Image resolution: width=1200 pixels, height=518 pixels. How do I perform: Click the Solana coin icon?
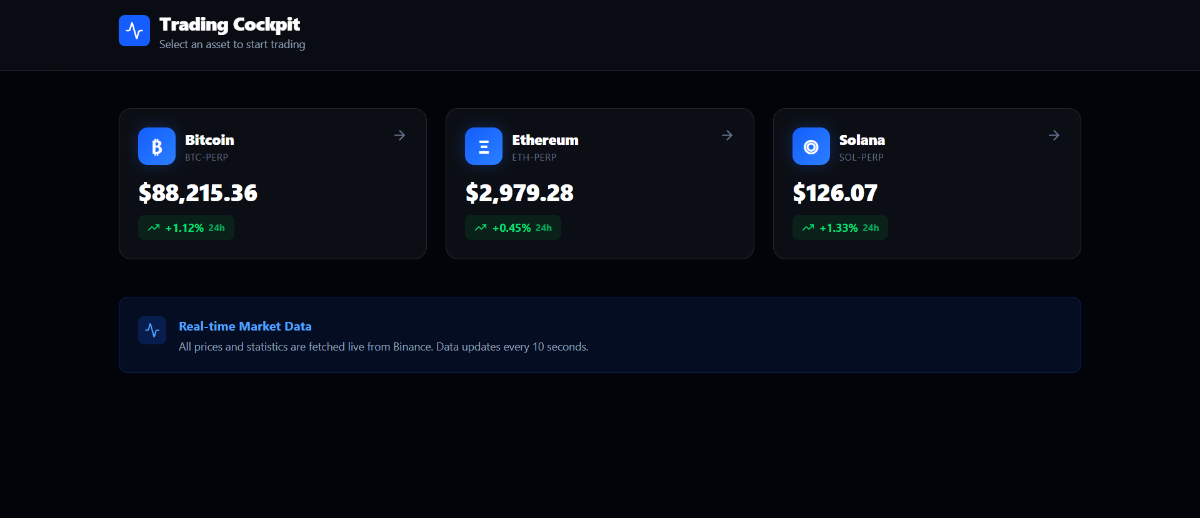click(811, 146)
